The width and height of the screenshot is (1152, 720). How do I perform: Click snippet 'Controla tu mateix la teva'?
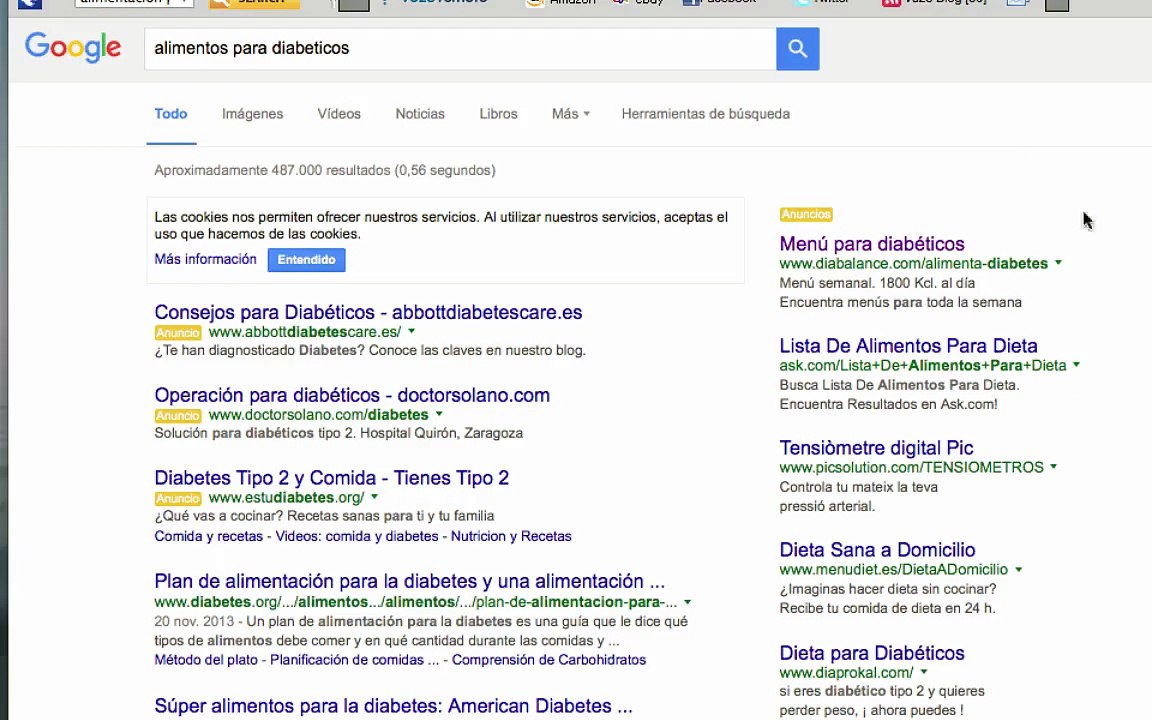point(858,487)
